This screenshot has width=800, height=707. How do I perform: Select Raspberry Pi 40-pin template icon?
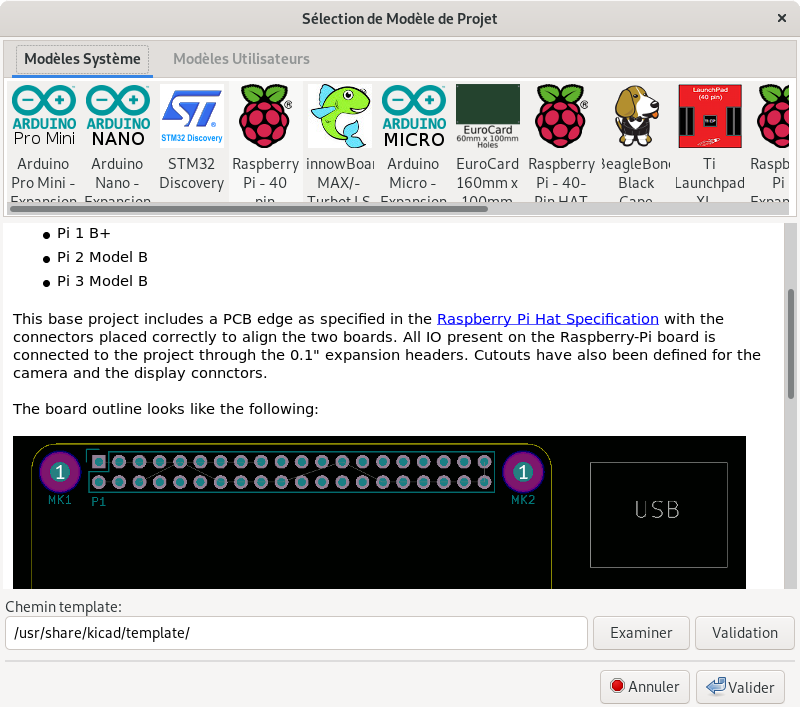point(265,116)
